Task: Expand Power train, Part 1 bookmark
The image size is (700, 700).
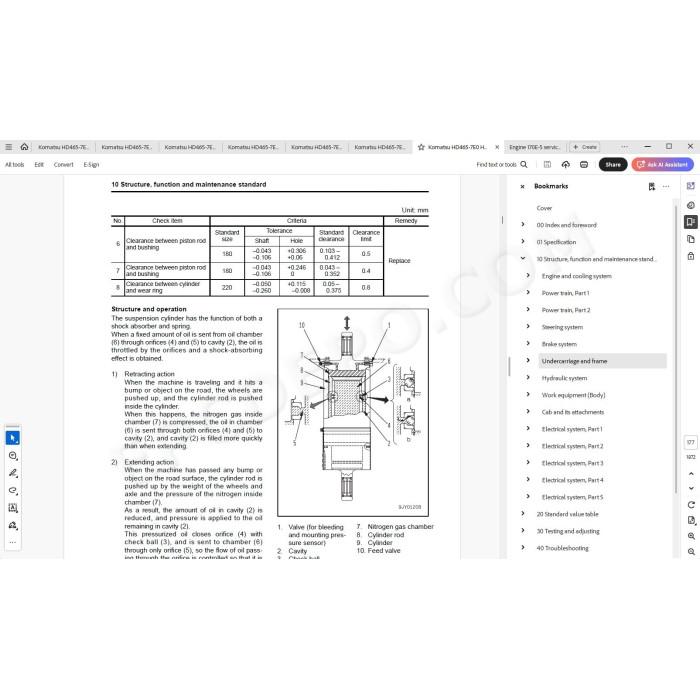Action: coord(528,292)
